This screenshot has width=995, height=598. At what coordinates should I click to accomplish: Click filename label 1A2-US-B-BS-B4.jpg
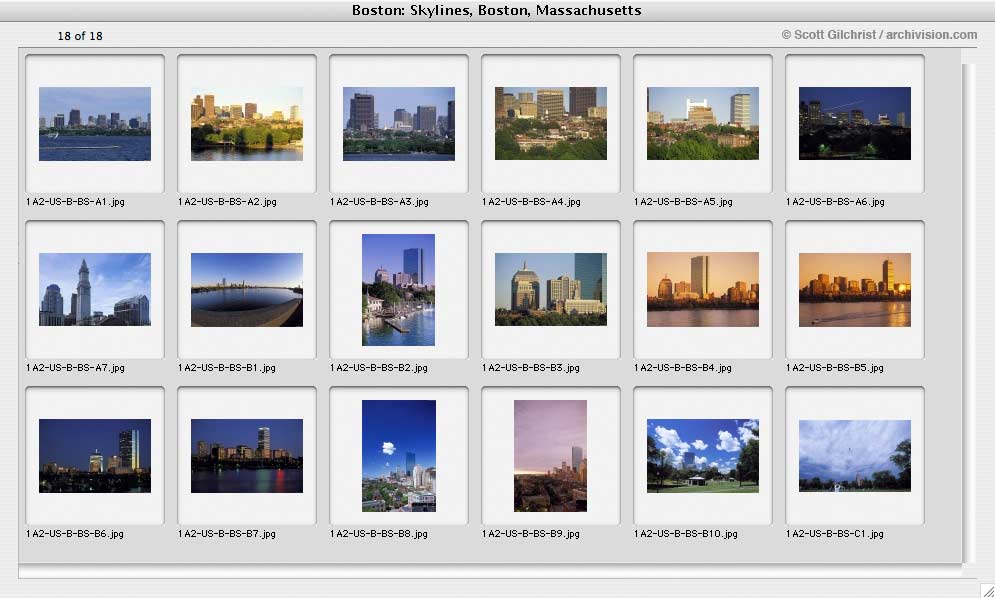(683, 368)
